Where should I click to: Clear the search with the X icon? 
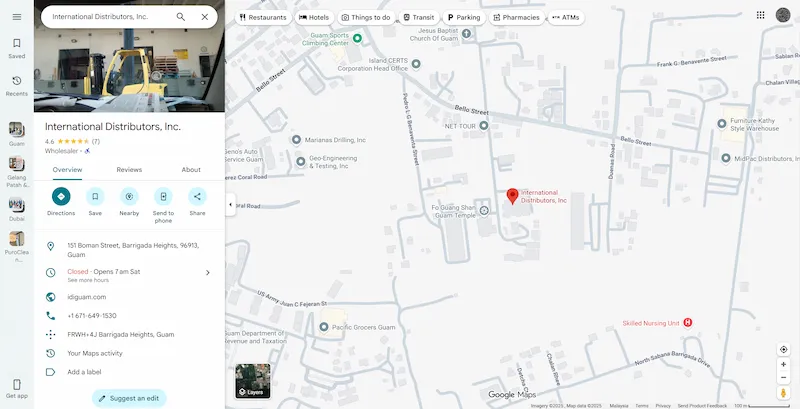[205, 17]
